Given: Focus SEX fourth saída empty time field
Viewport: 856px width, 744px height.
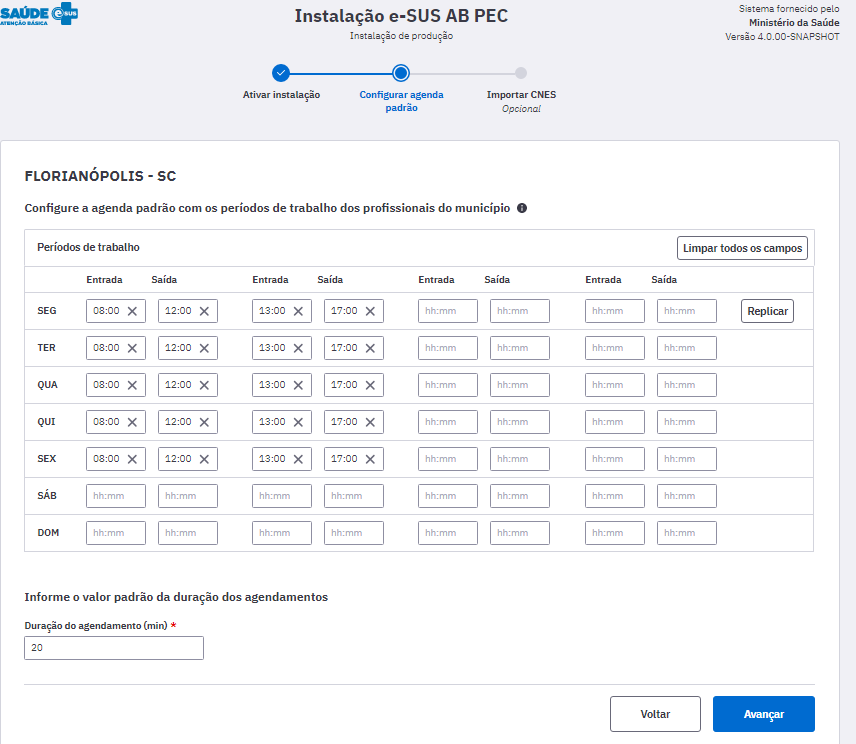Looking at the screenshot, I should (x=687, y=460).
